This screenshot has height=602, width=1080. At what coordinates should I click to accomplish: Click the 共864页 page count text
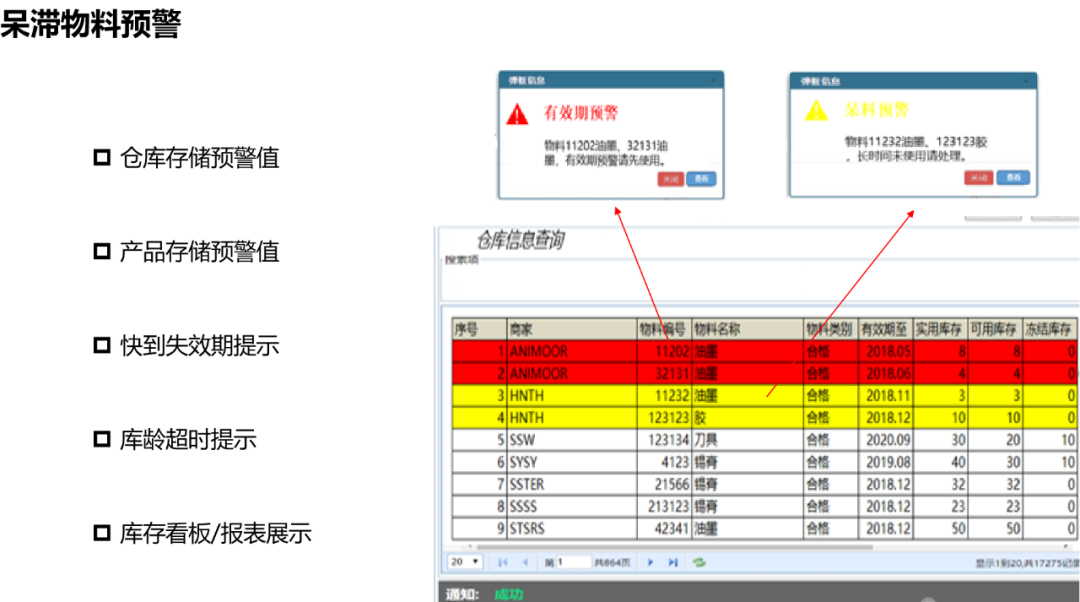point(612,563)
